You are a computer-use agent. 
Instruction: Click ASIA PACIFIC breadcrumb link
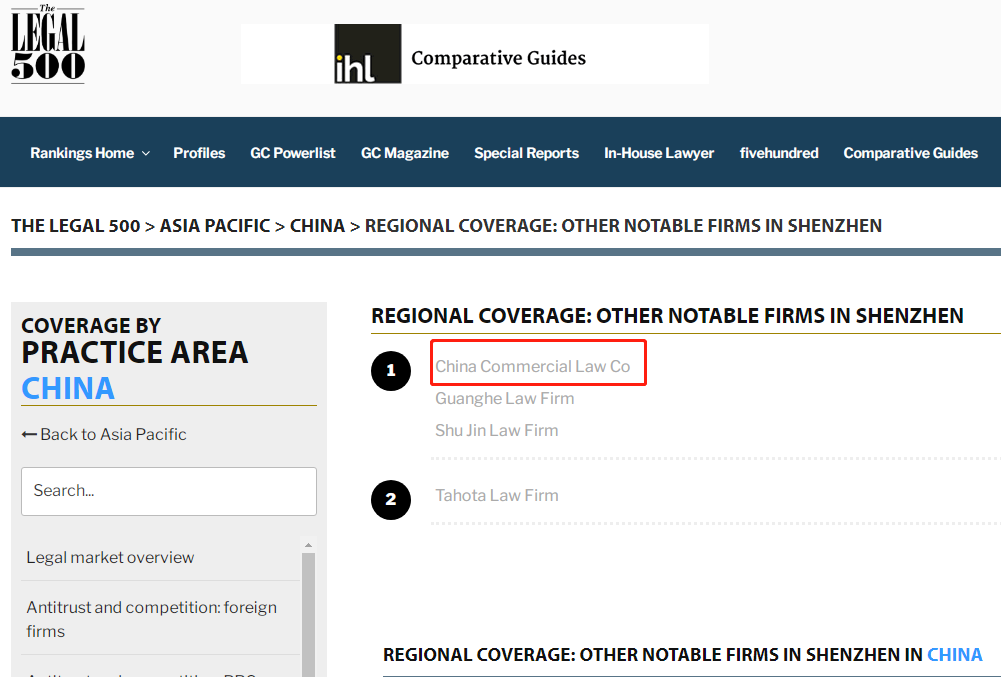click(x=214, y=225)
